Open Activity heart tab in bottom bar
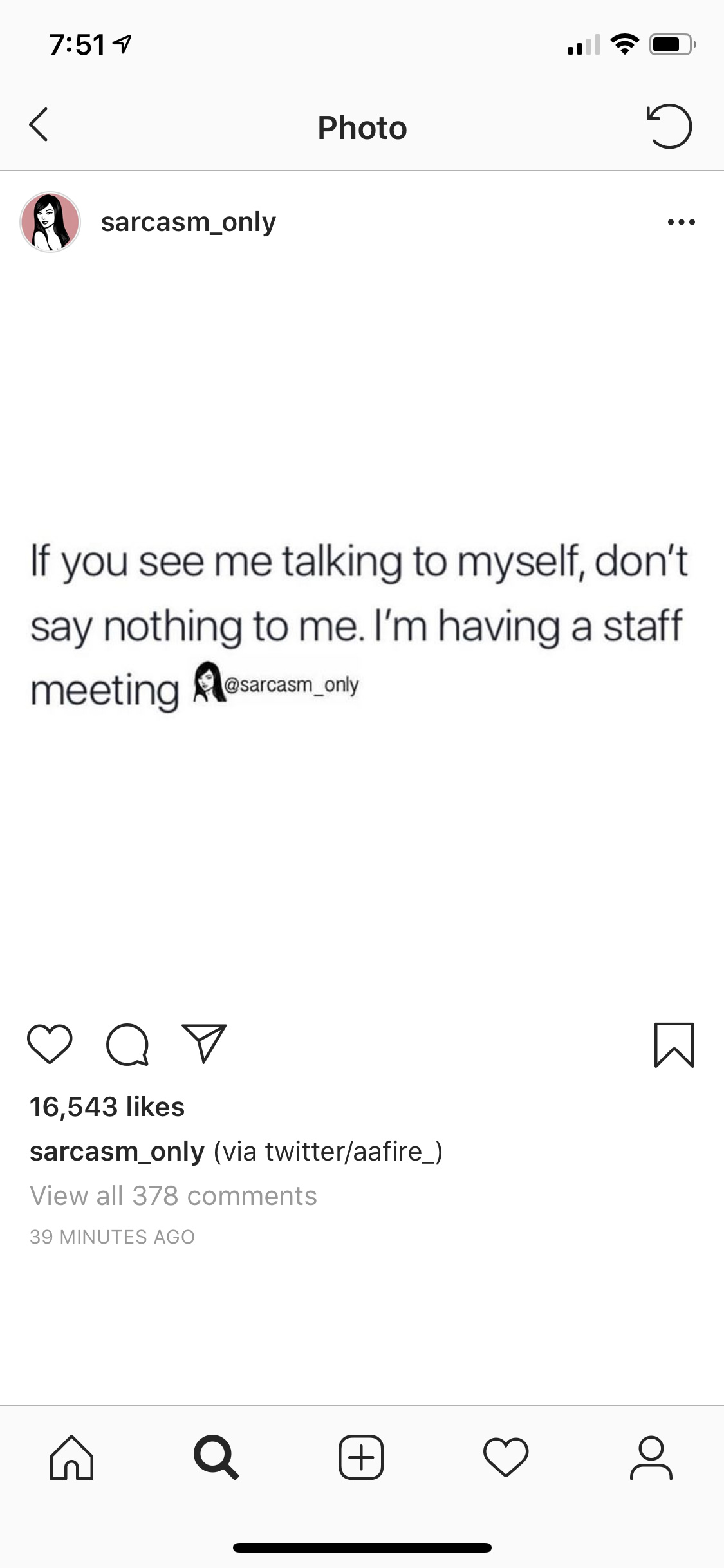Screen dimensions: 724x1568 coord(506,1457)
